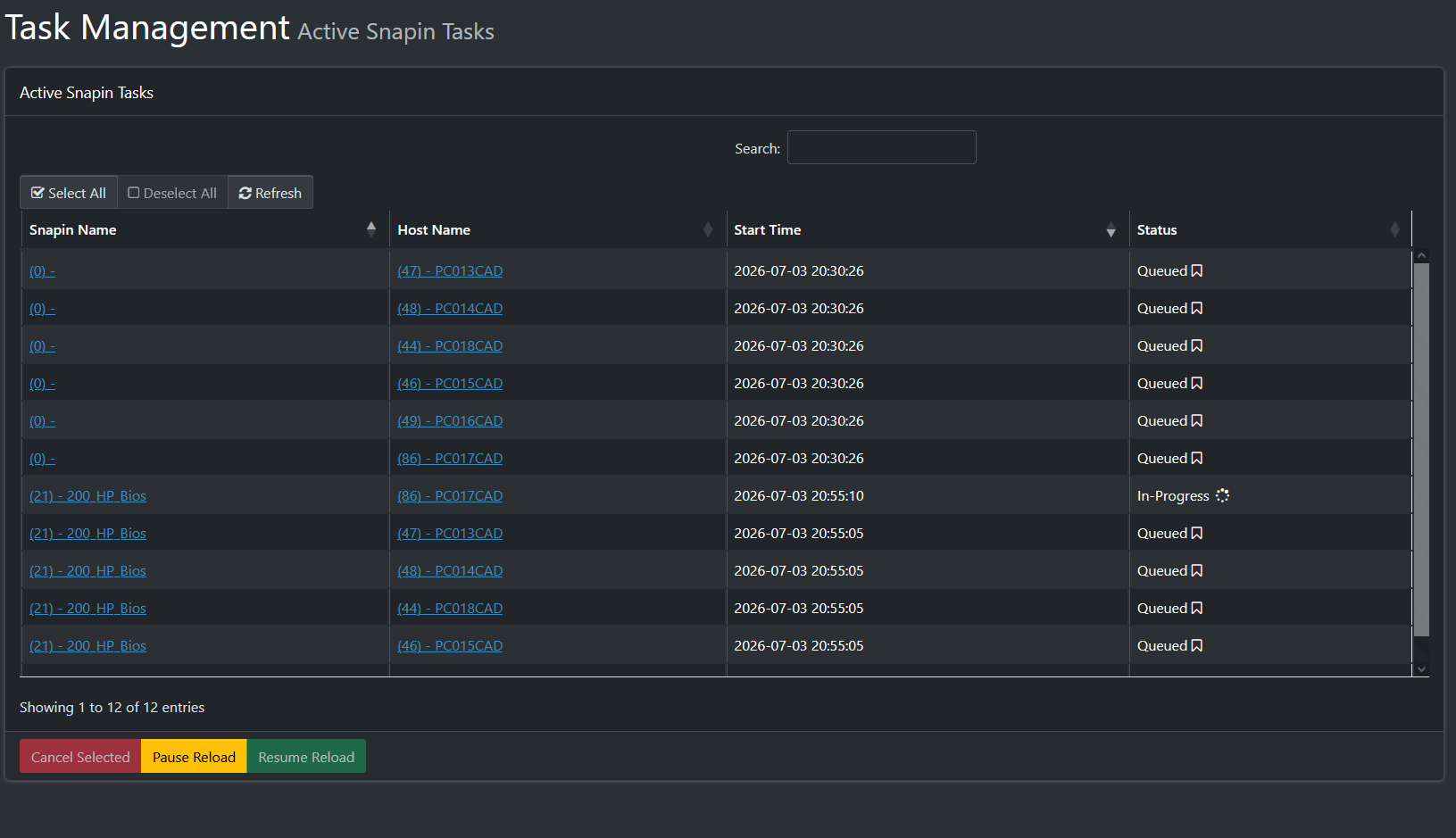
Task: Open snapin link (0) - in PC015CAD row
Action: [42, 383]
